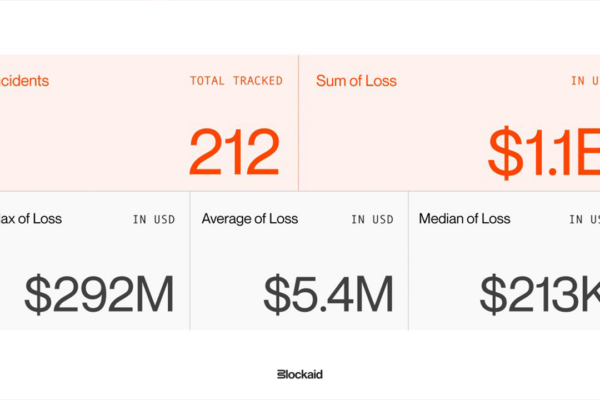Click the TOTAL TRACKED label
The height and width of the screenshot is (400, 600).
point(236,81)
